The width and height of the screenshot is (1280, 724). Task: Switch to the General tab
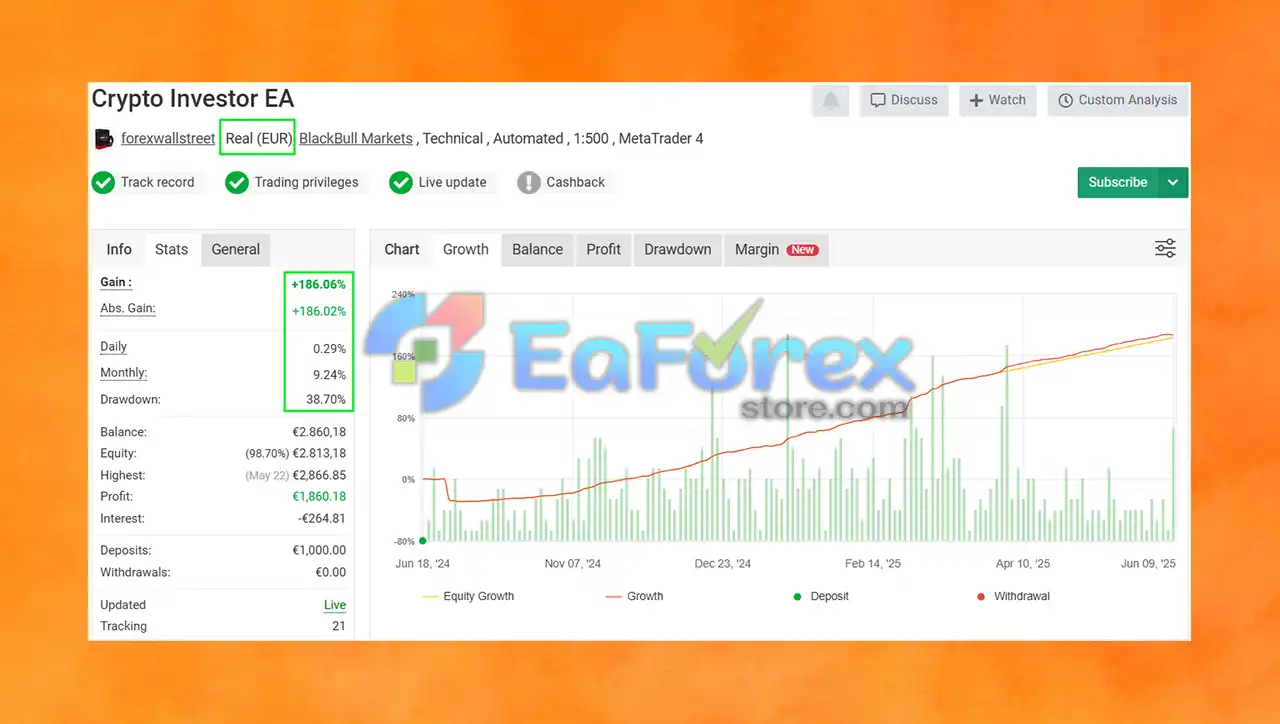[x=236, y=249]
